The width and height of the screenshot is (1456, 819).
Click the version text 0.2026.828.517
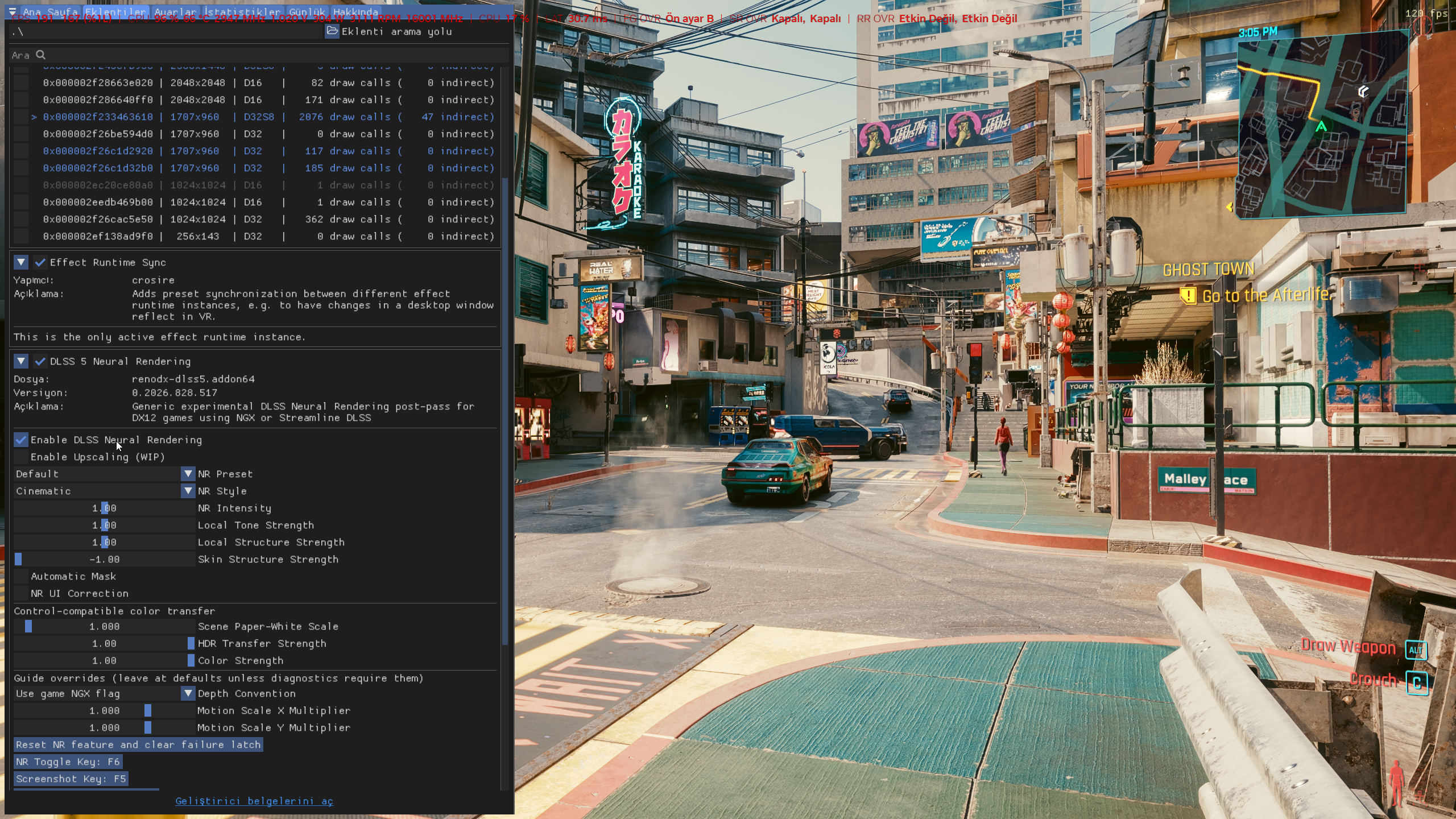[175, 392]
